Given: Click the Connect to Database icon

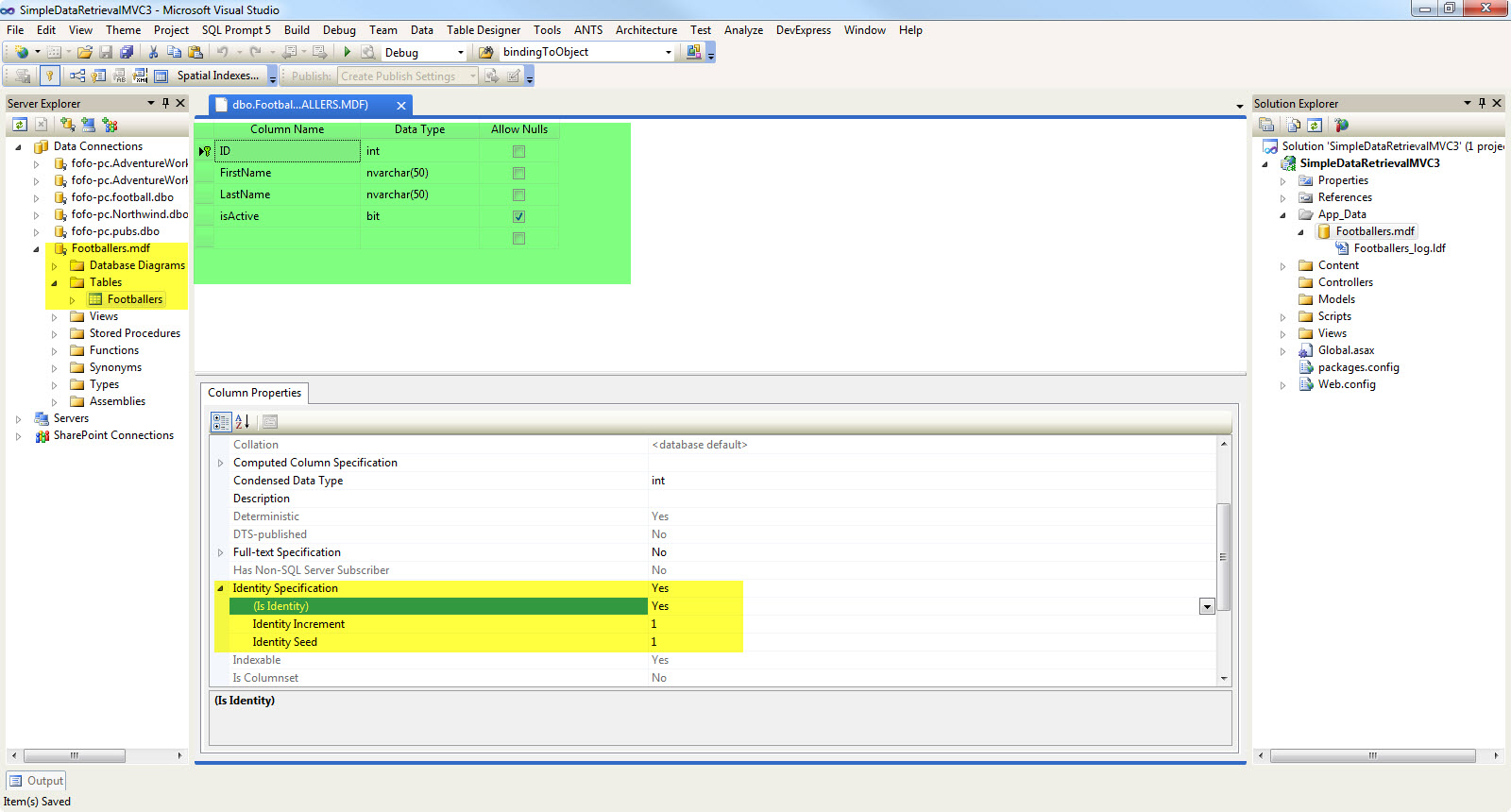Looking at the screenshot, I should (67, 125).
